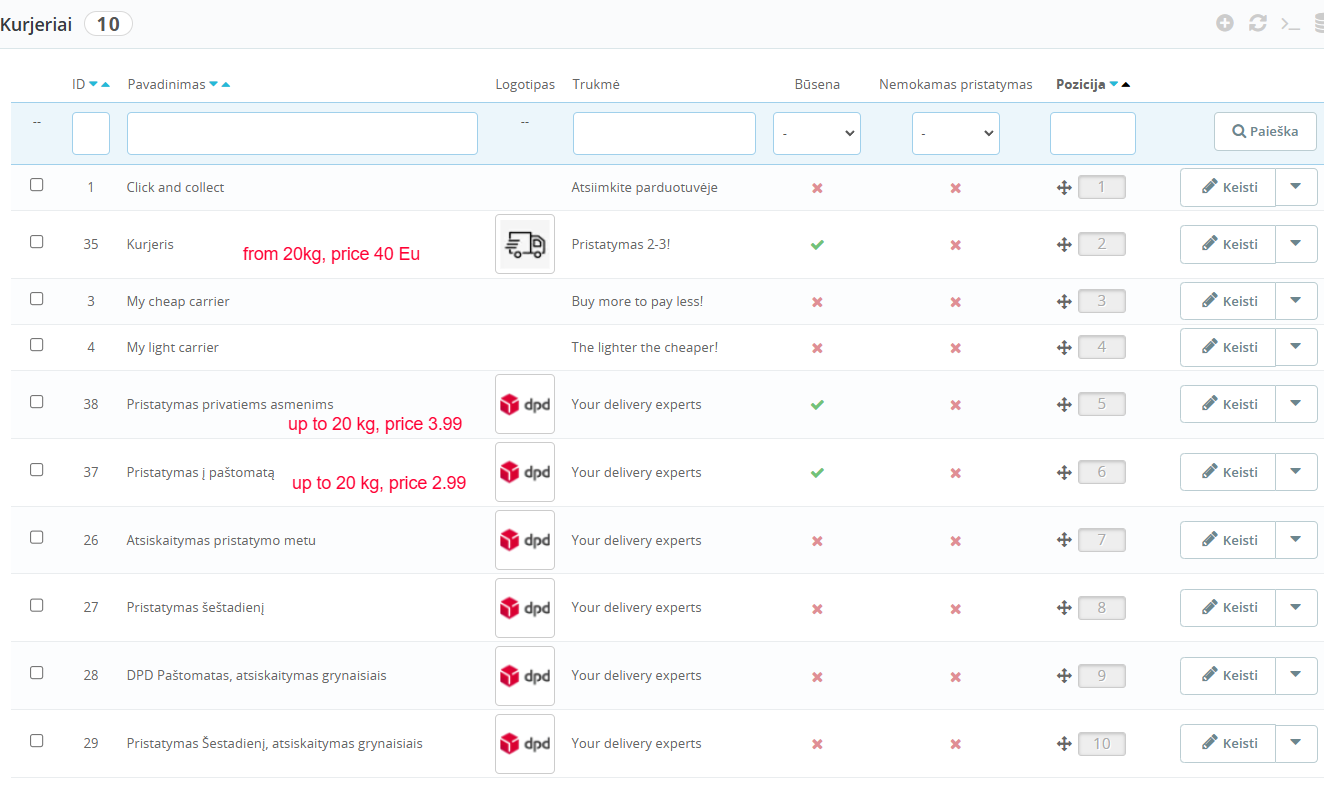Expand actions for Pristatymas privatiems asmenims
The height and width of the screenshot is (798, 1324).
coord(1297,404)
